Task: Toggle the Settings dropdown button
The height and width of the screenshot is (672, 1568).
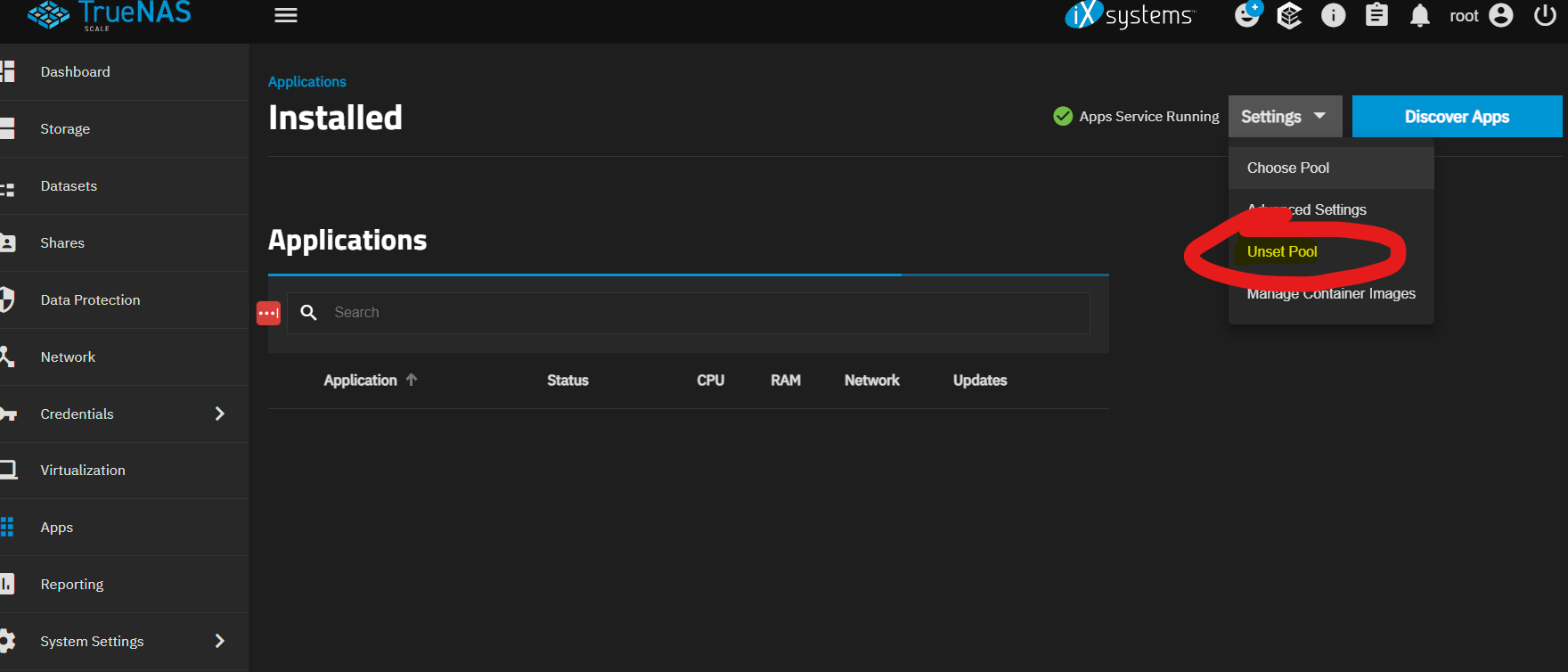Action: click(1284, 117)
